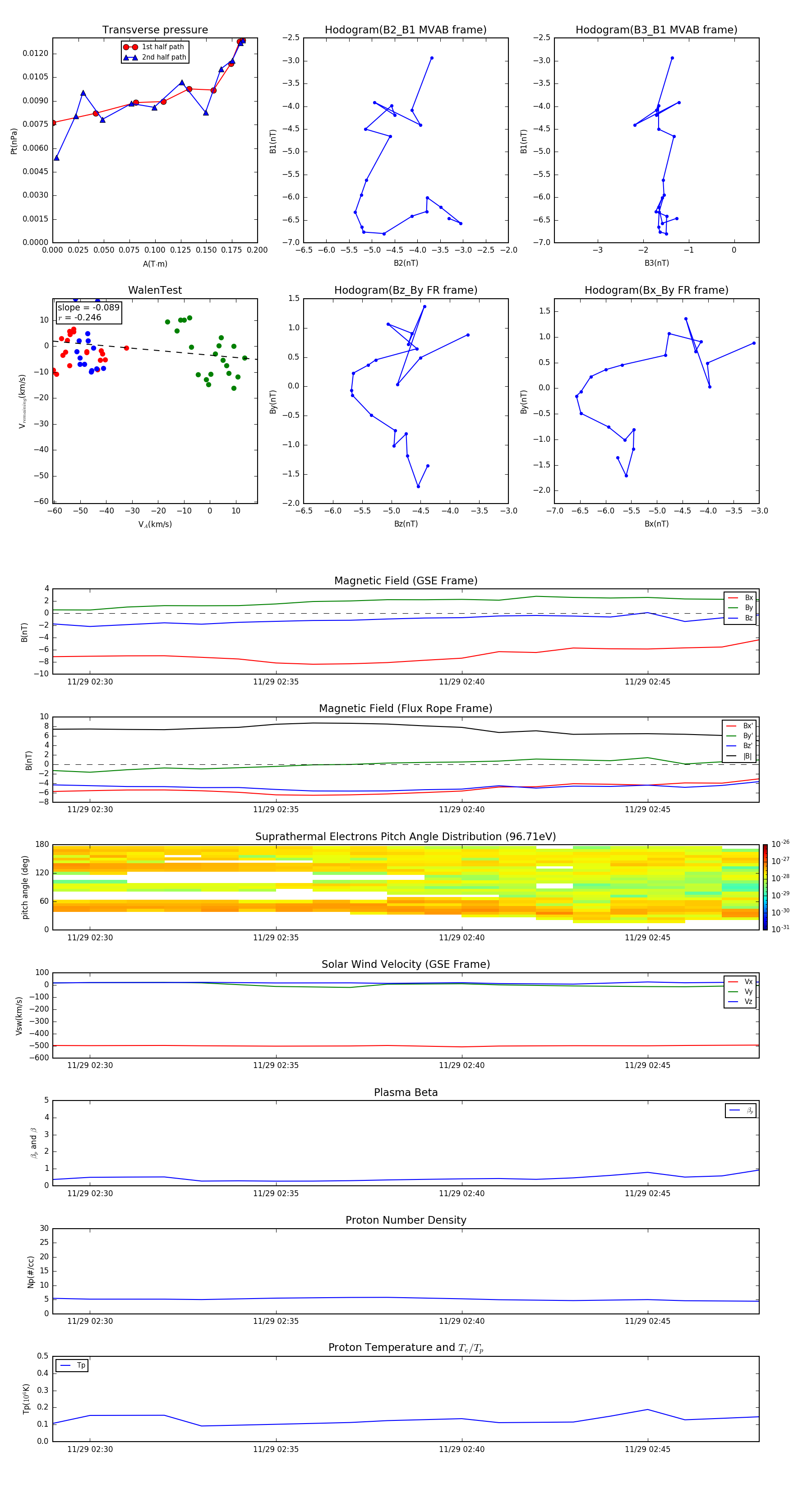Click '11/29 02:35' tick under Plasma Beta plot

click(x=276, y=1193)
